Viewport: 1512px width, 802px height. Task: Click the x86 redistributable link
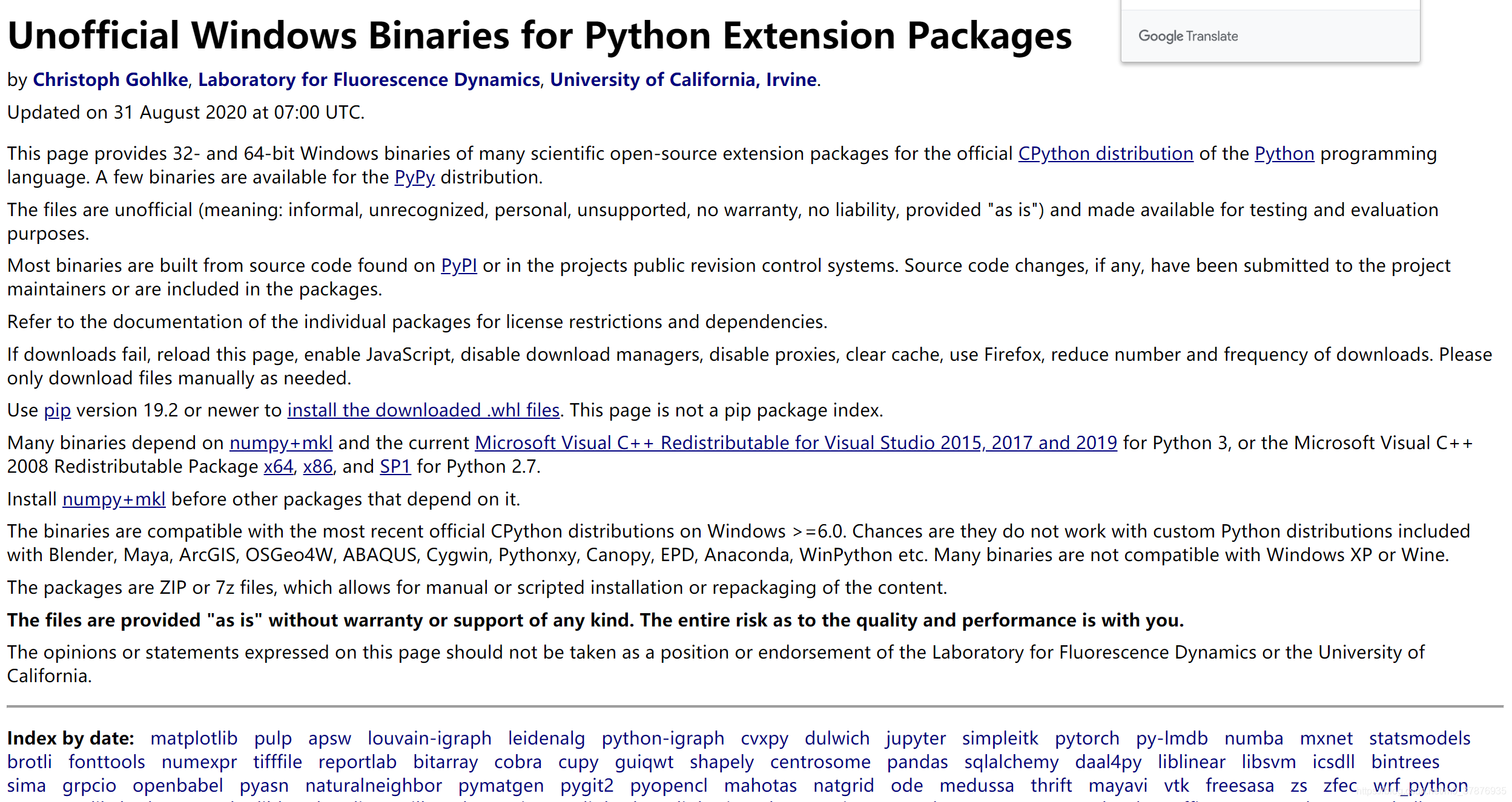(x=317, y=467)
